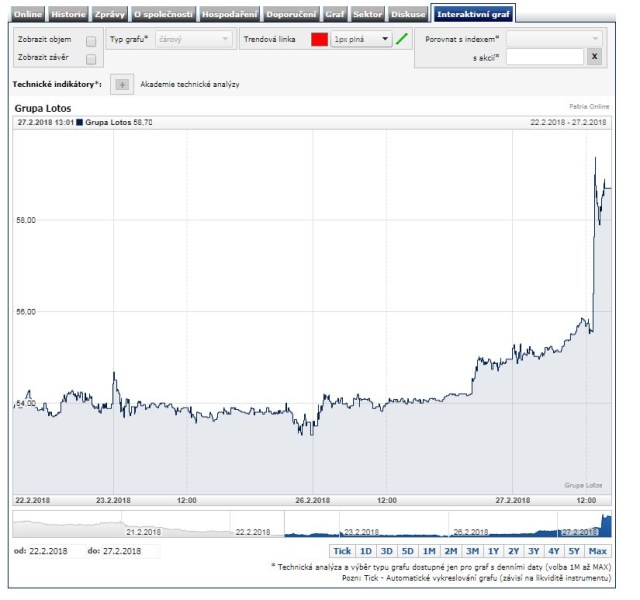640x600 pixels.
Task: Click the s akcií input field
Action: [x=543, y=57]
